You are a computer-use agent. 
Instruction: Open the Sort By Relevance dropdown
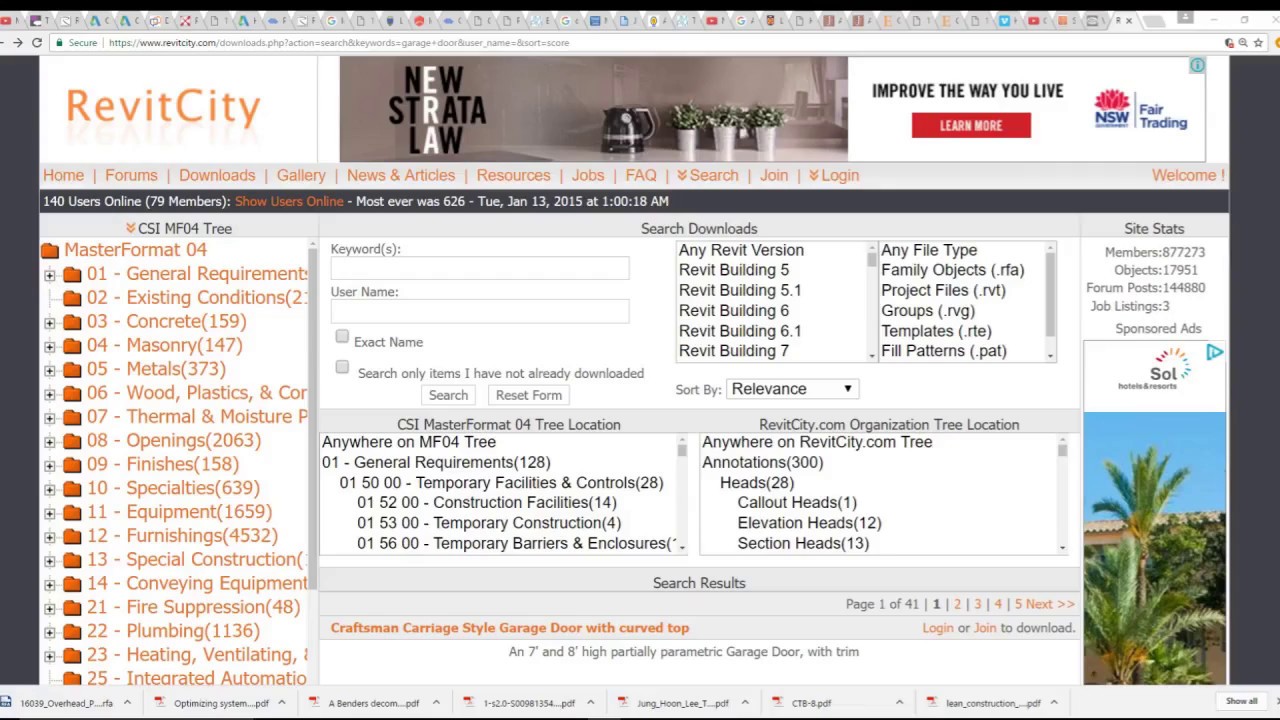(792, 389)
